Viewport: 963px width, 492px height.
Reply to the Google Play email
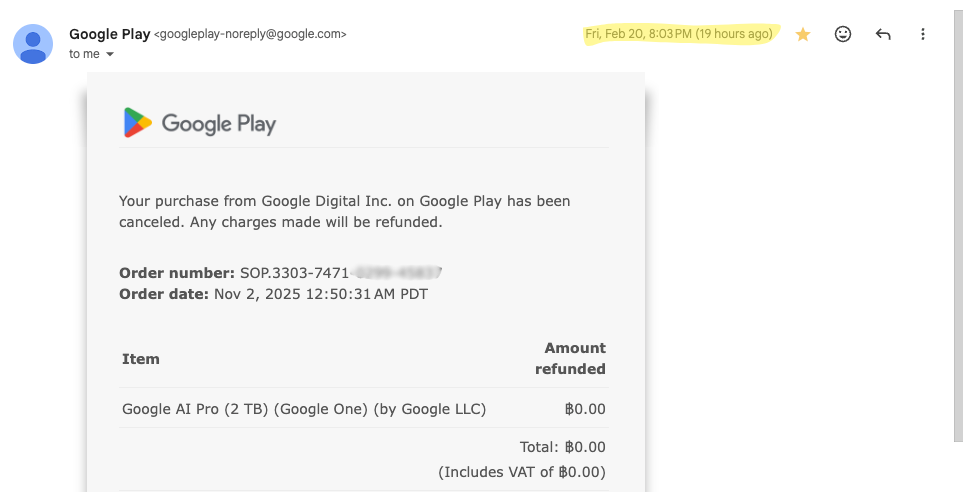tap(883, 35)
